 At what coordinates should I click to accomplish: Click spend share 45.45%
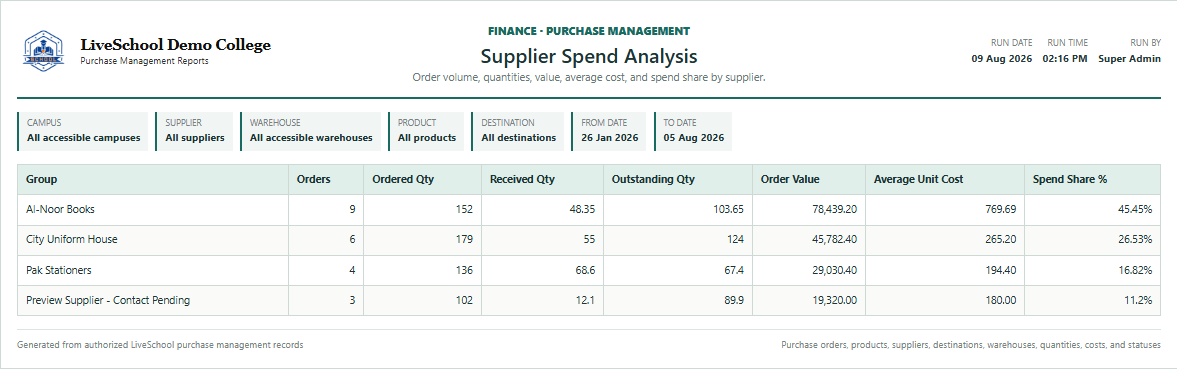1135,210
